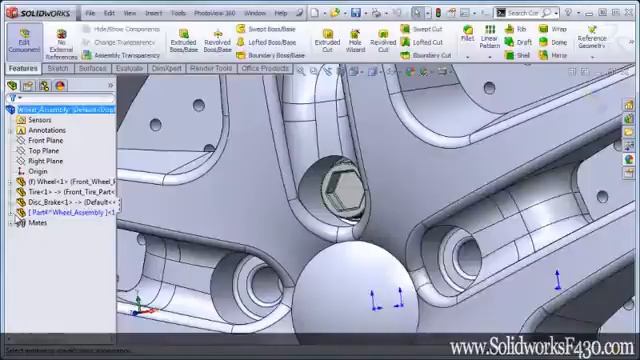Open the Linear Pattern dropdown arrow
The height and width of the screenshot is (360, 640).
pos(490,57)
